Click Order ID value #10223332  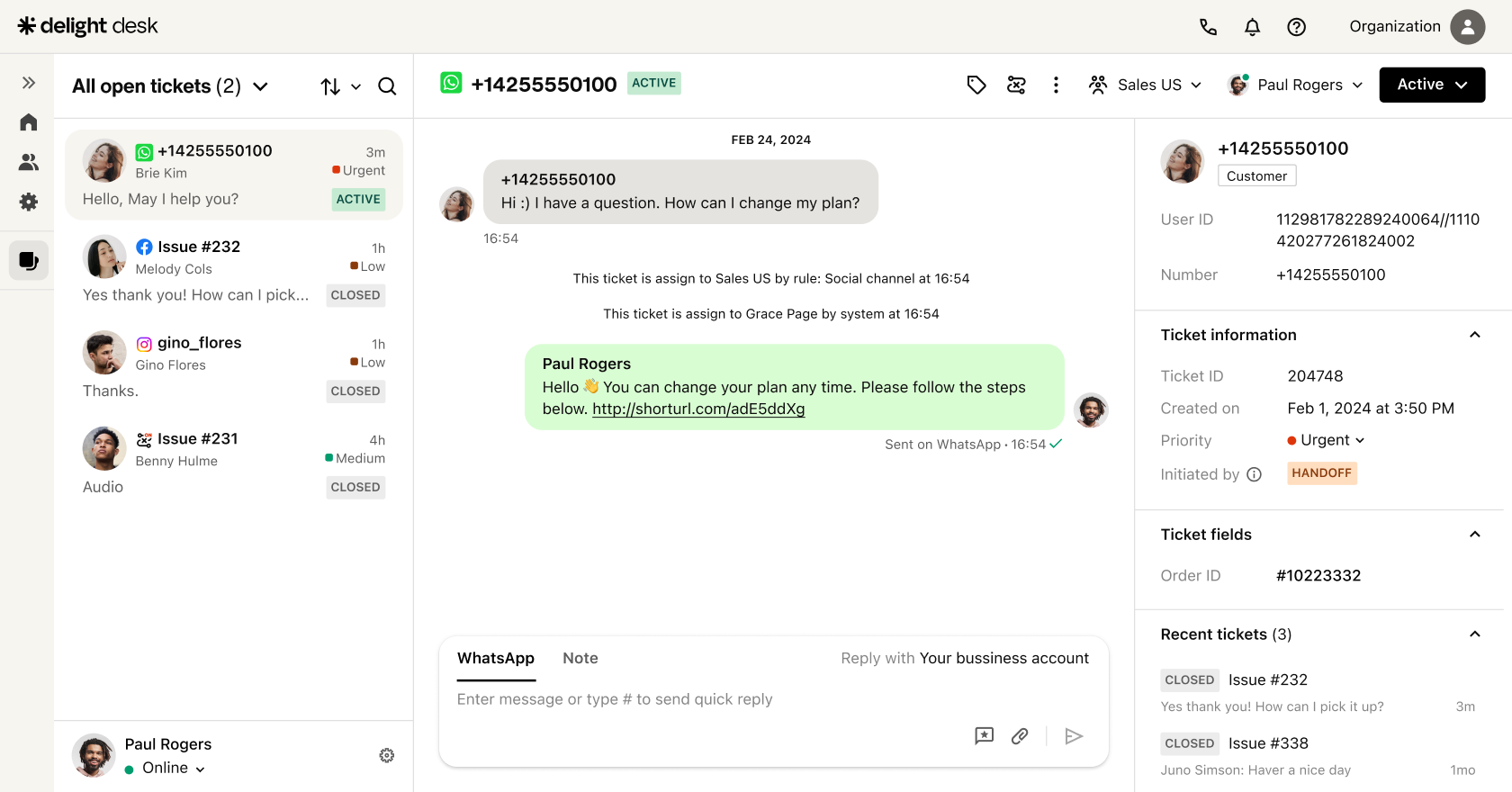pos(1318,576)
